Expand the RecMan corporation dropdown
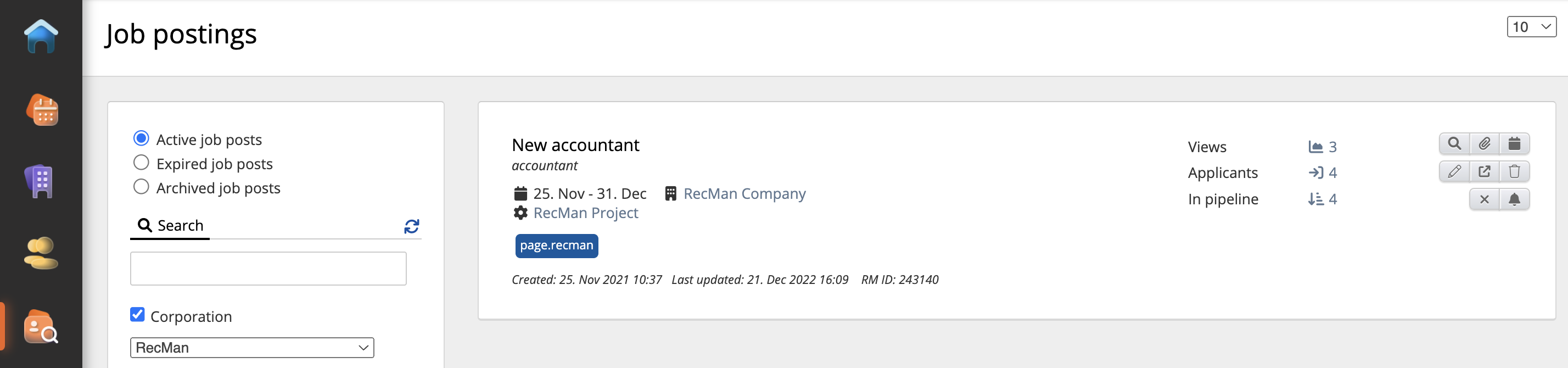This screenshot has height=368, width=1568. 252,348
